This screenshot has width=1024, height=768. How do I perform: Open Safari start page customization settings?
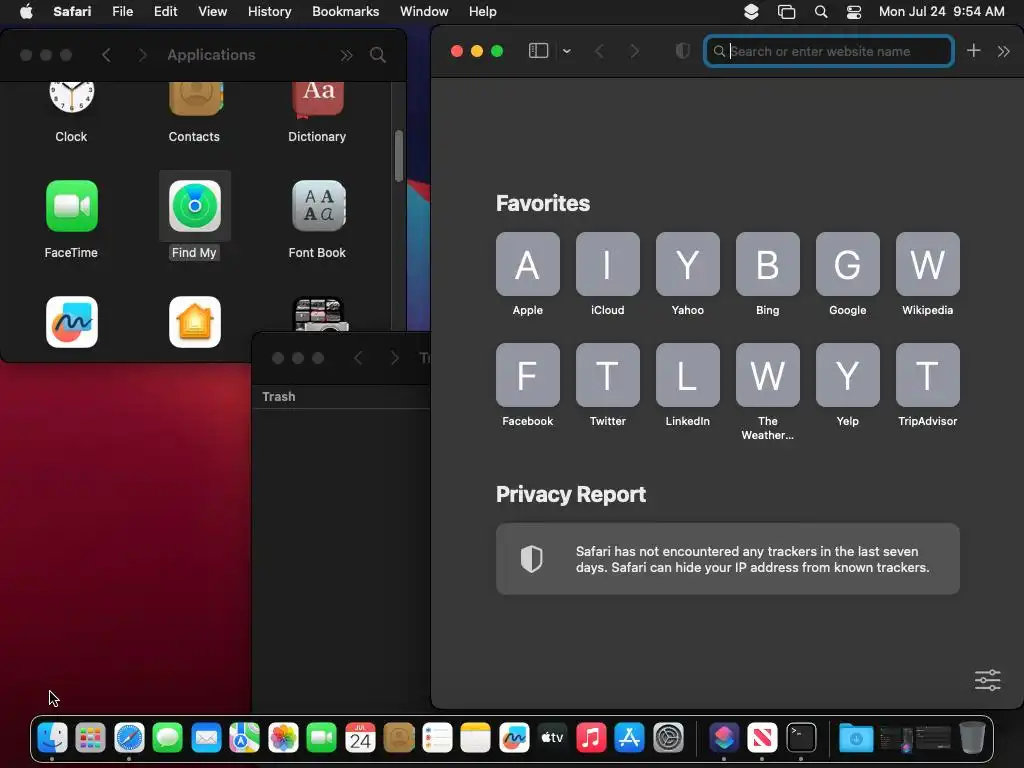tap(987, 680)
